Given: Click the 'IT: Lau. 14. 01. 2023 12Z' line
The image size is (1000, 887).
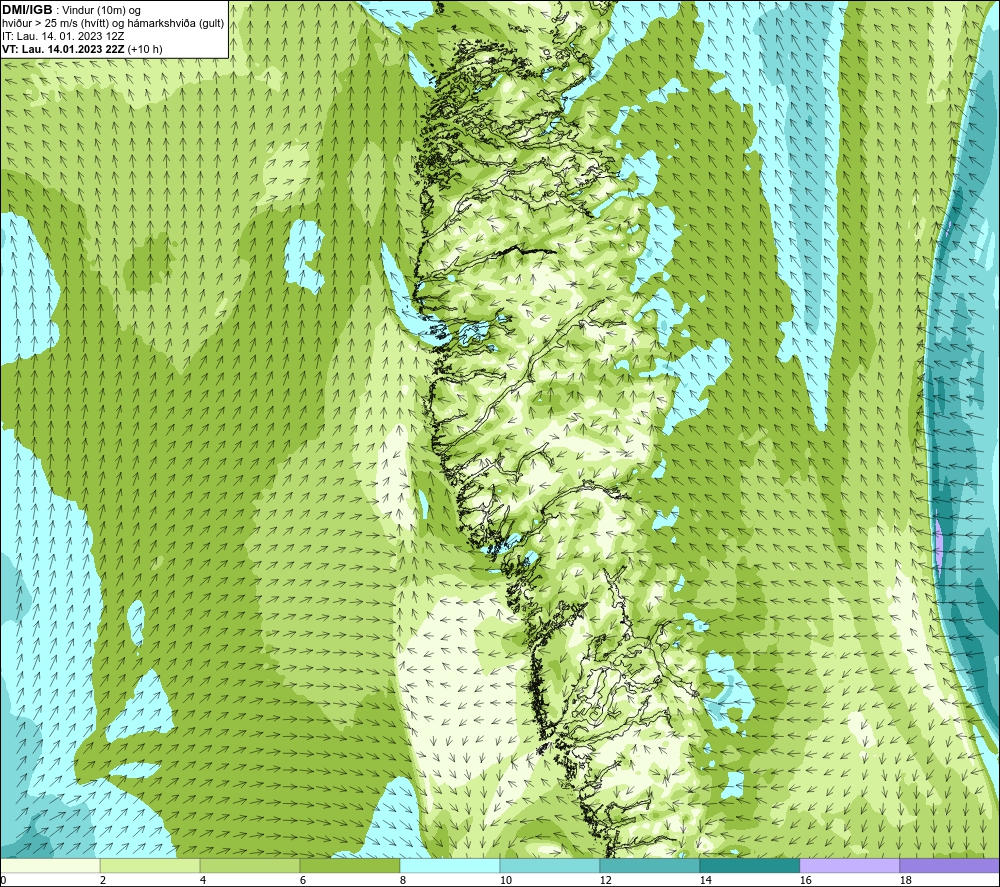Looking at the screenshot, I should click(x=63, y=36).
